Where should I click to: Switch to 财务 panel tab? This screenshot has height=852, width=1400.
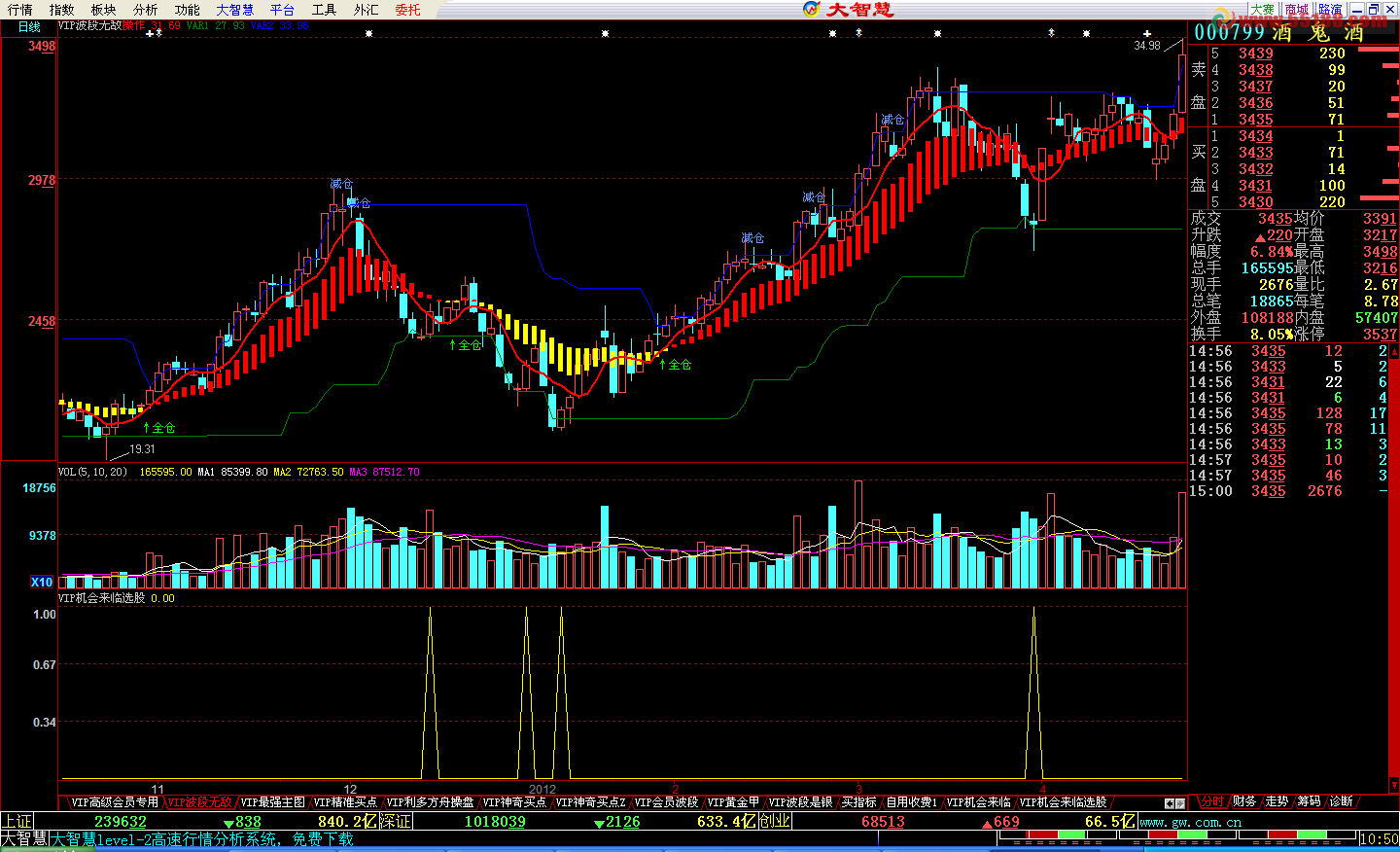click(x=1244, y=801)
